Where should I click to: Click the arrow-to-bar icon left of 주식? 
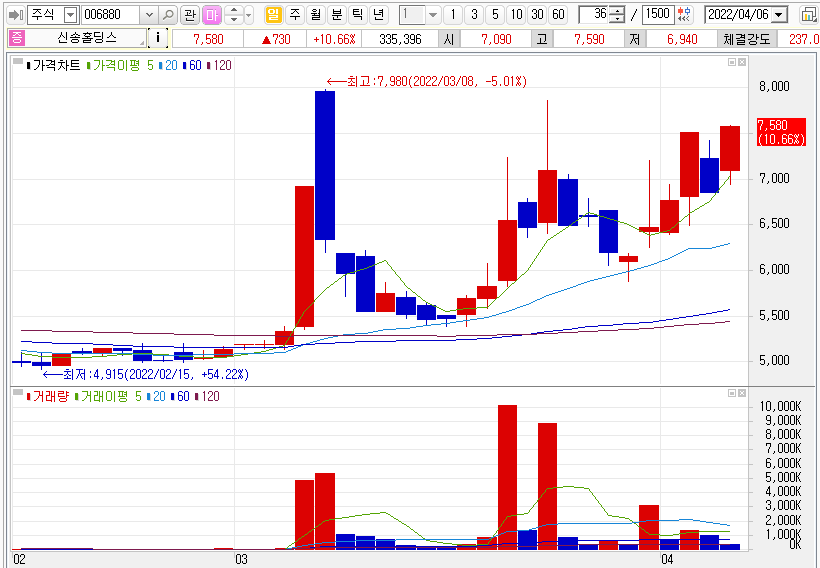16,15
